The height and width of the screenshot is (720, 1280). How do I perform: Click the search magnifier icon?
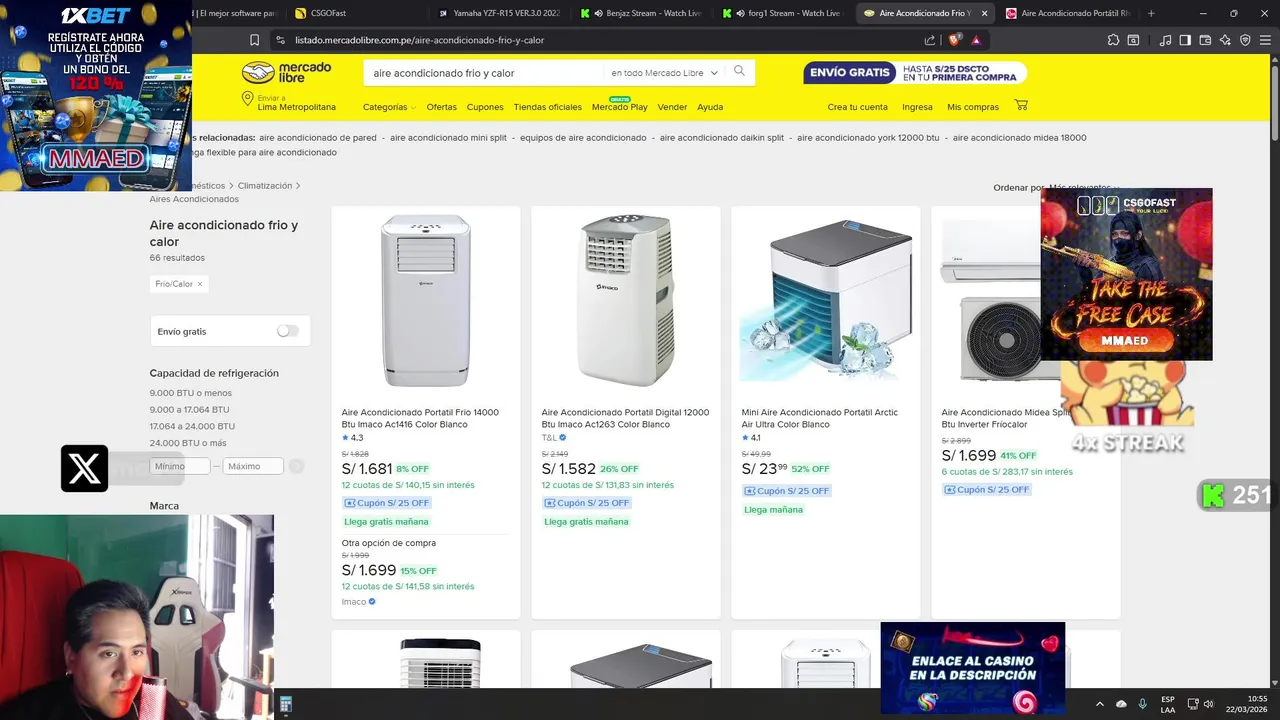coord(740,71)
